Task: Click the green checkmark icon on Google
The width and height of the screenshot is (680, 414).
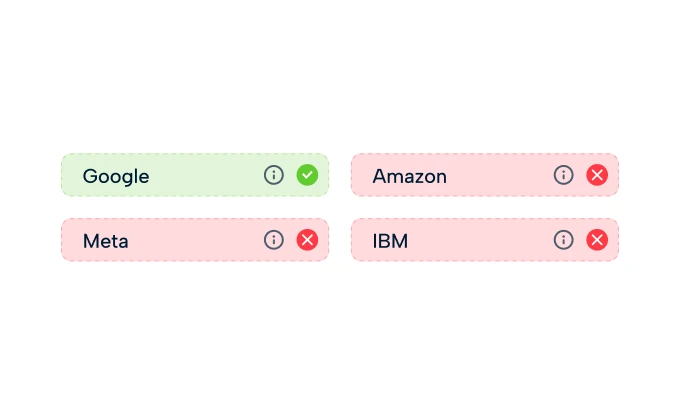Action: 307,175
